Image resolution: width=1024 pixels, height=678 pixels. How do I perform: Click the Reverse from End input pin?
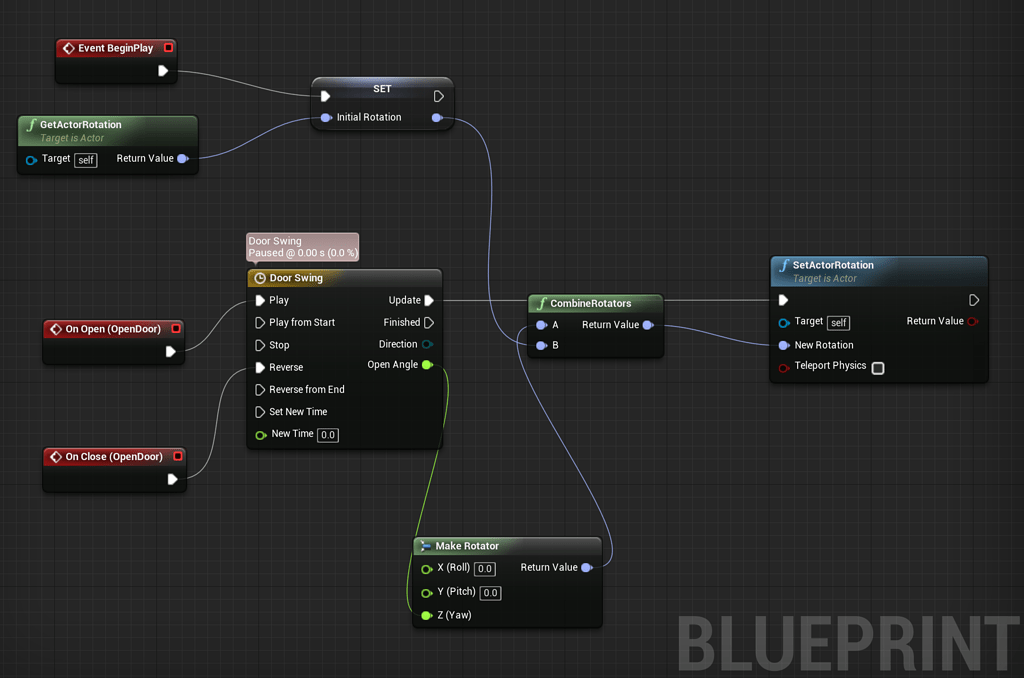click(260, 390)
